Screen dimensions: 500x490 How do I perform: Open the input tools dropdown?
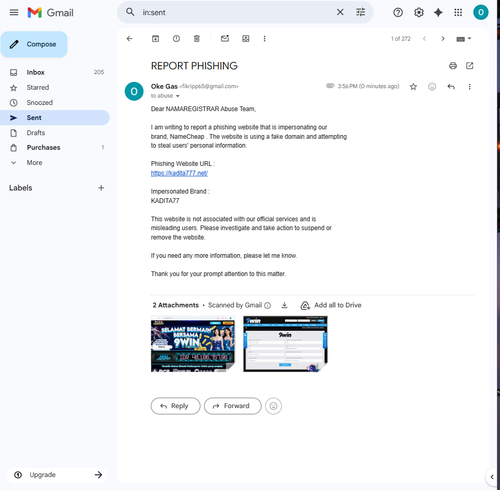pyautogui.click(x=464, y=39)
